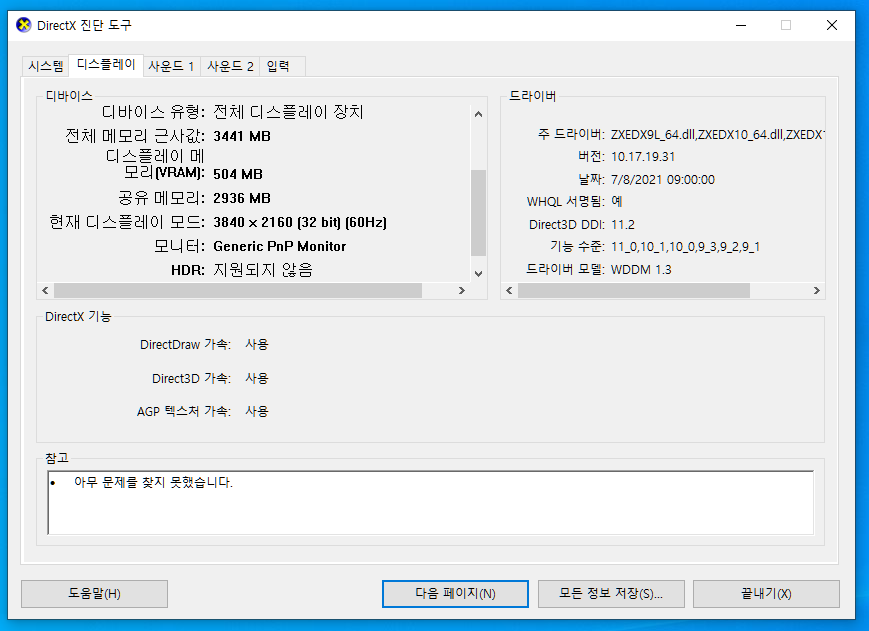The height and width of the screenshot is (631, 869).
Task: Click the DirectX title bar icon
Action: point(24,25)
